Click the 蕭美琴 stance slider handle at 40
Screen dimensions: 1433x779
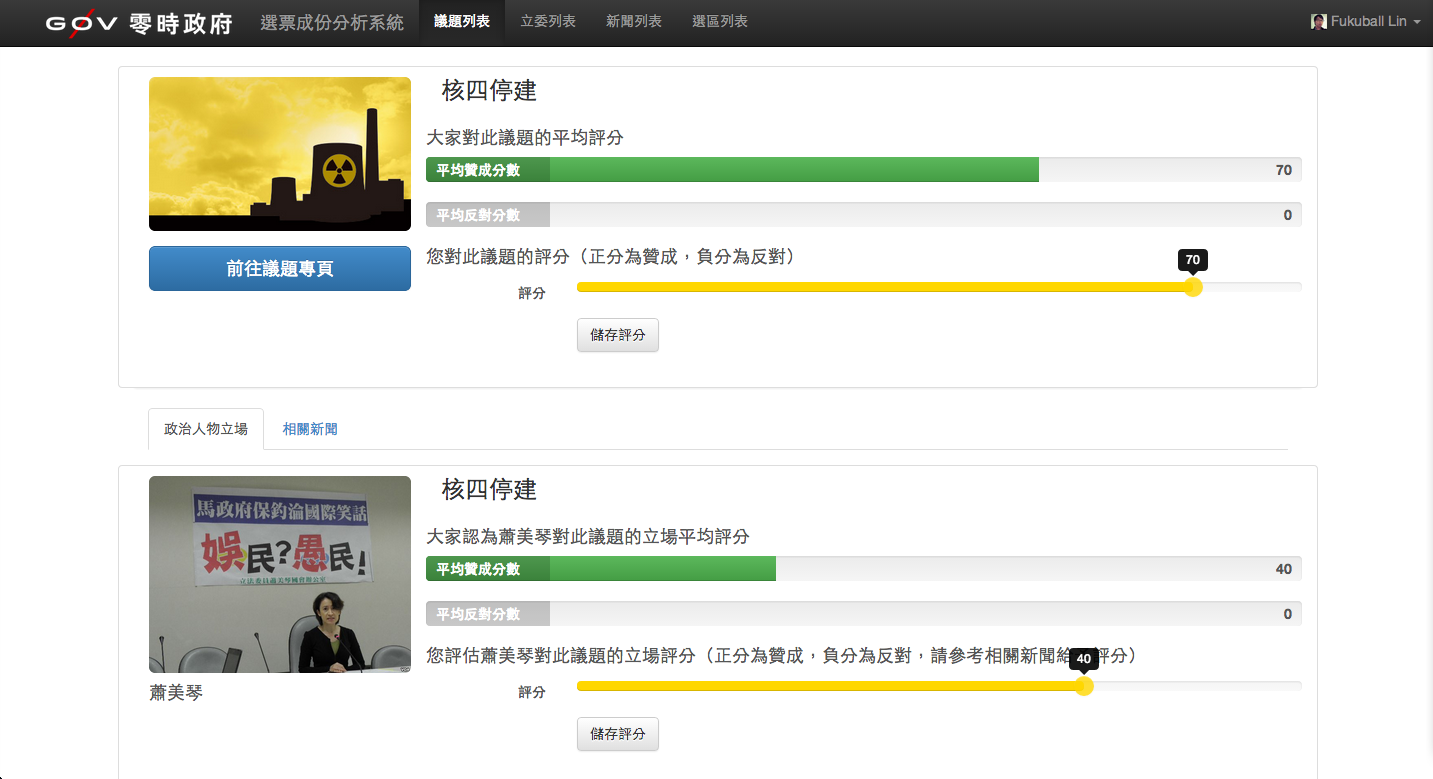[1084, 686]
